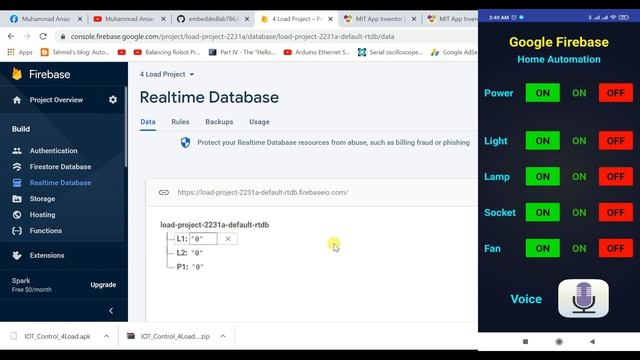The width and height of the screenshot is (640, 360).
Task: Click the Firestore Database icon
Action: (17, 167)
